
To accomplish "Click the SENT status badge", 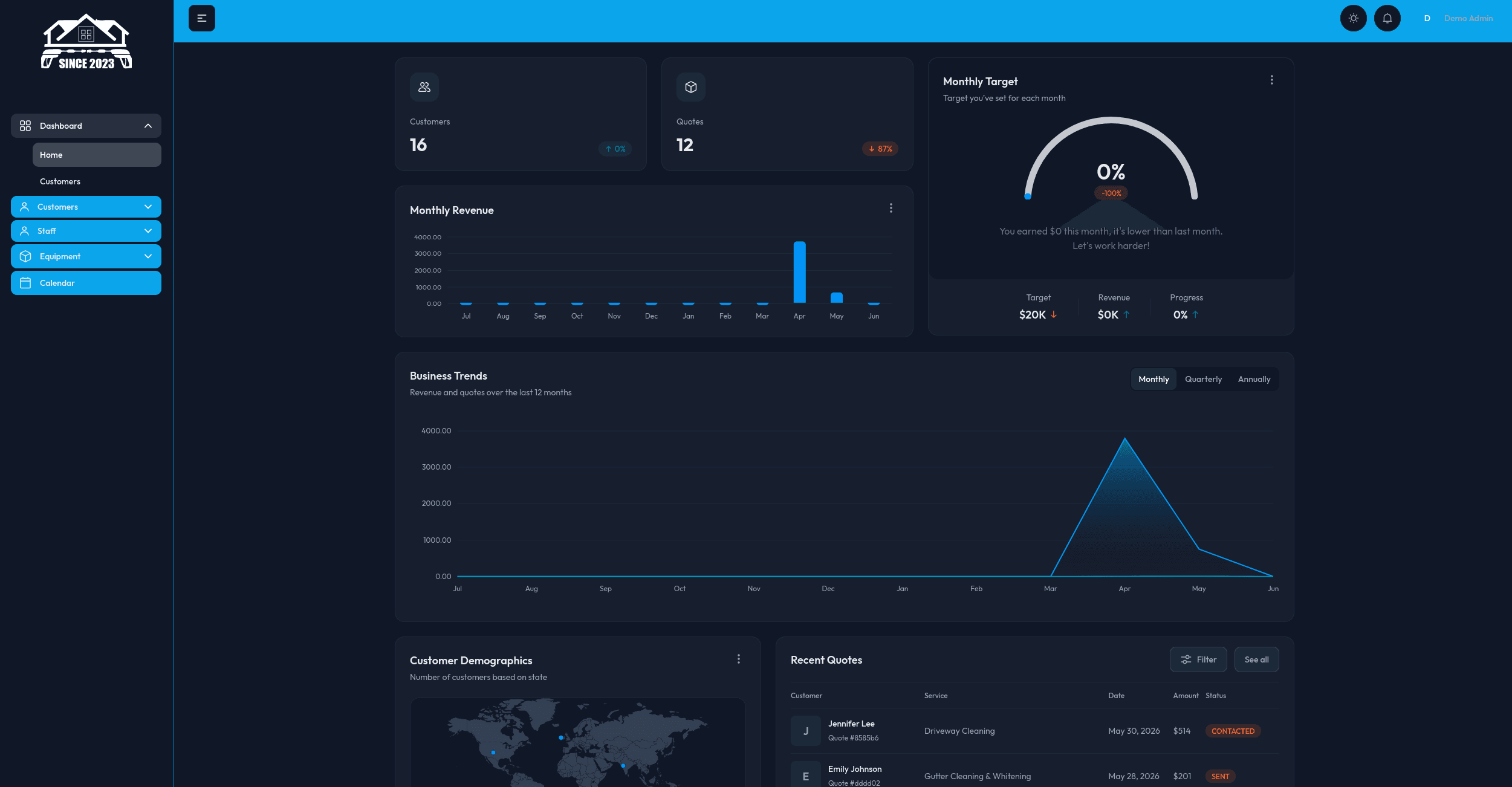I will [x=1220, y=776].
